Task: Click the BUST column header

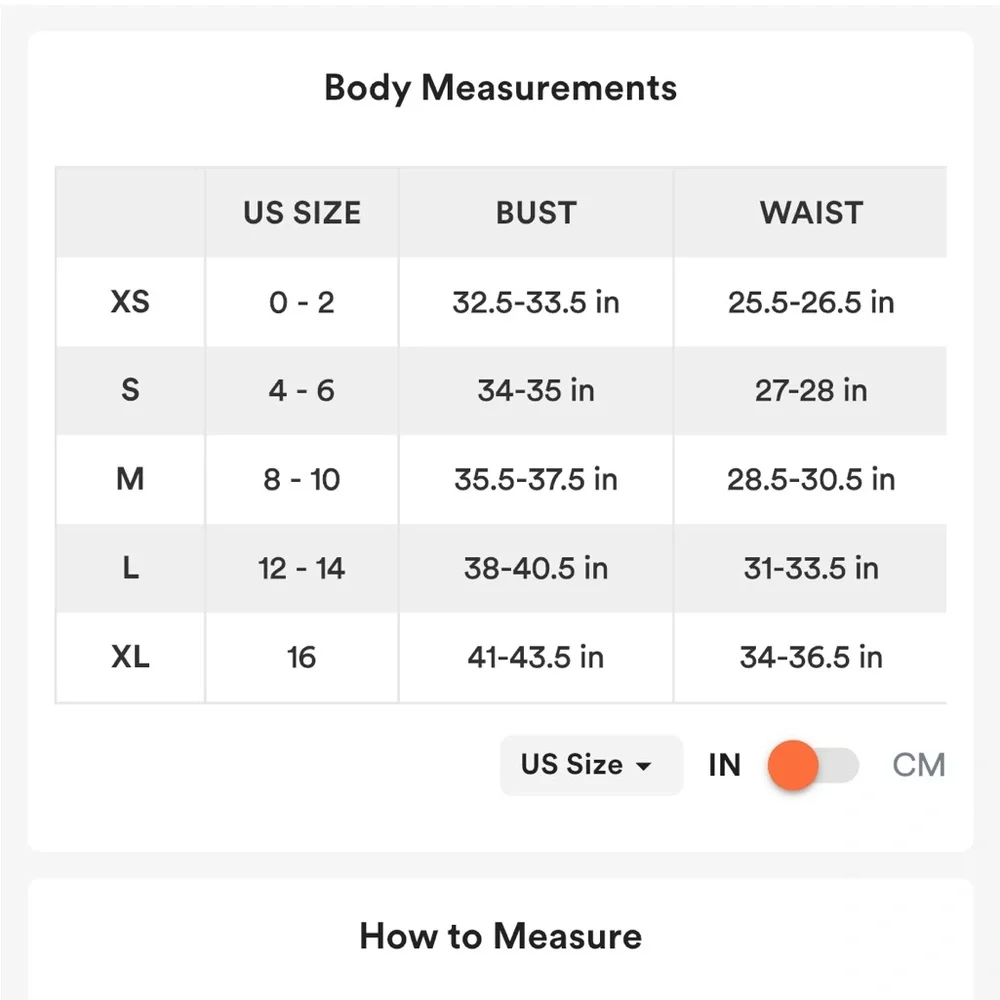Action: [536, 213]
